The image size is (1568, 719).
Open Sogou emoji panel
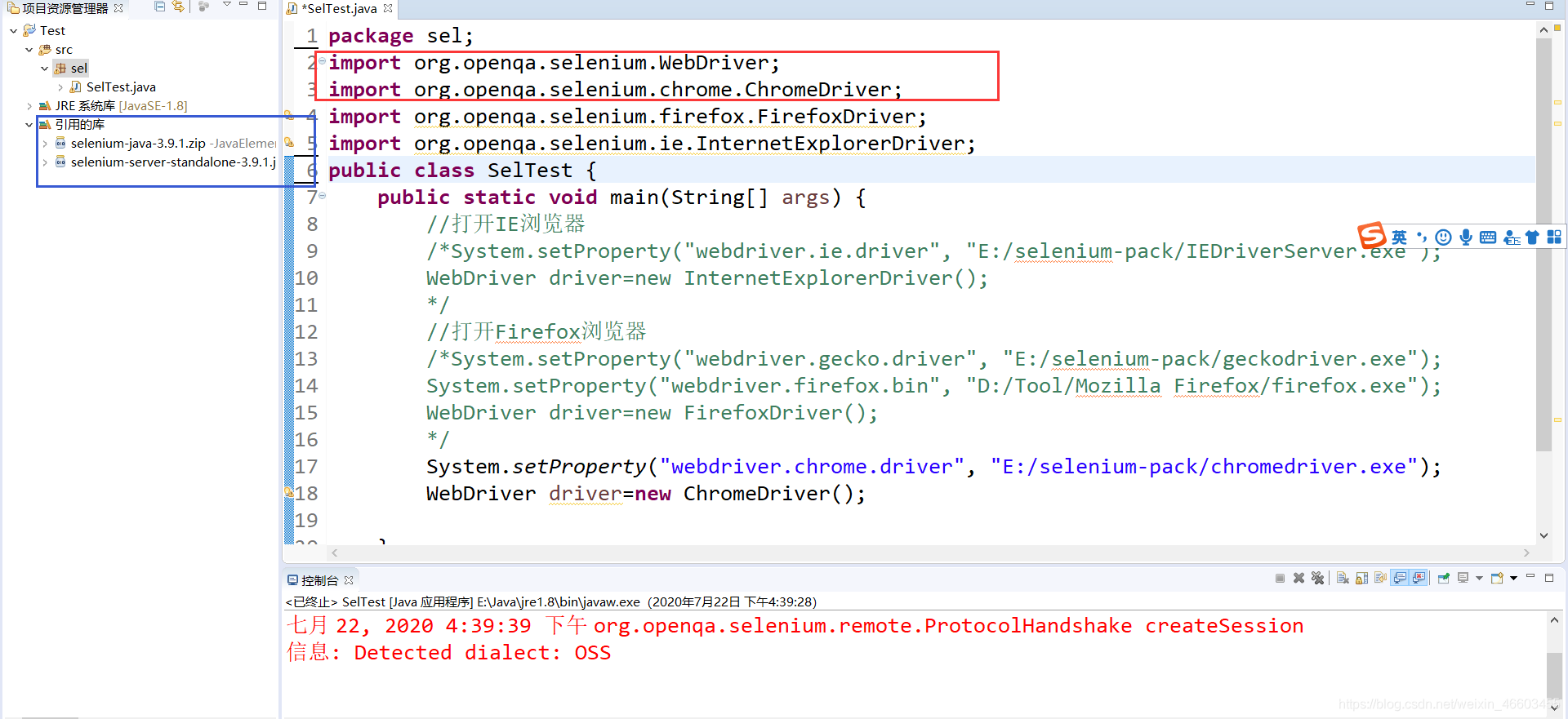[1444, 237]
